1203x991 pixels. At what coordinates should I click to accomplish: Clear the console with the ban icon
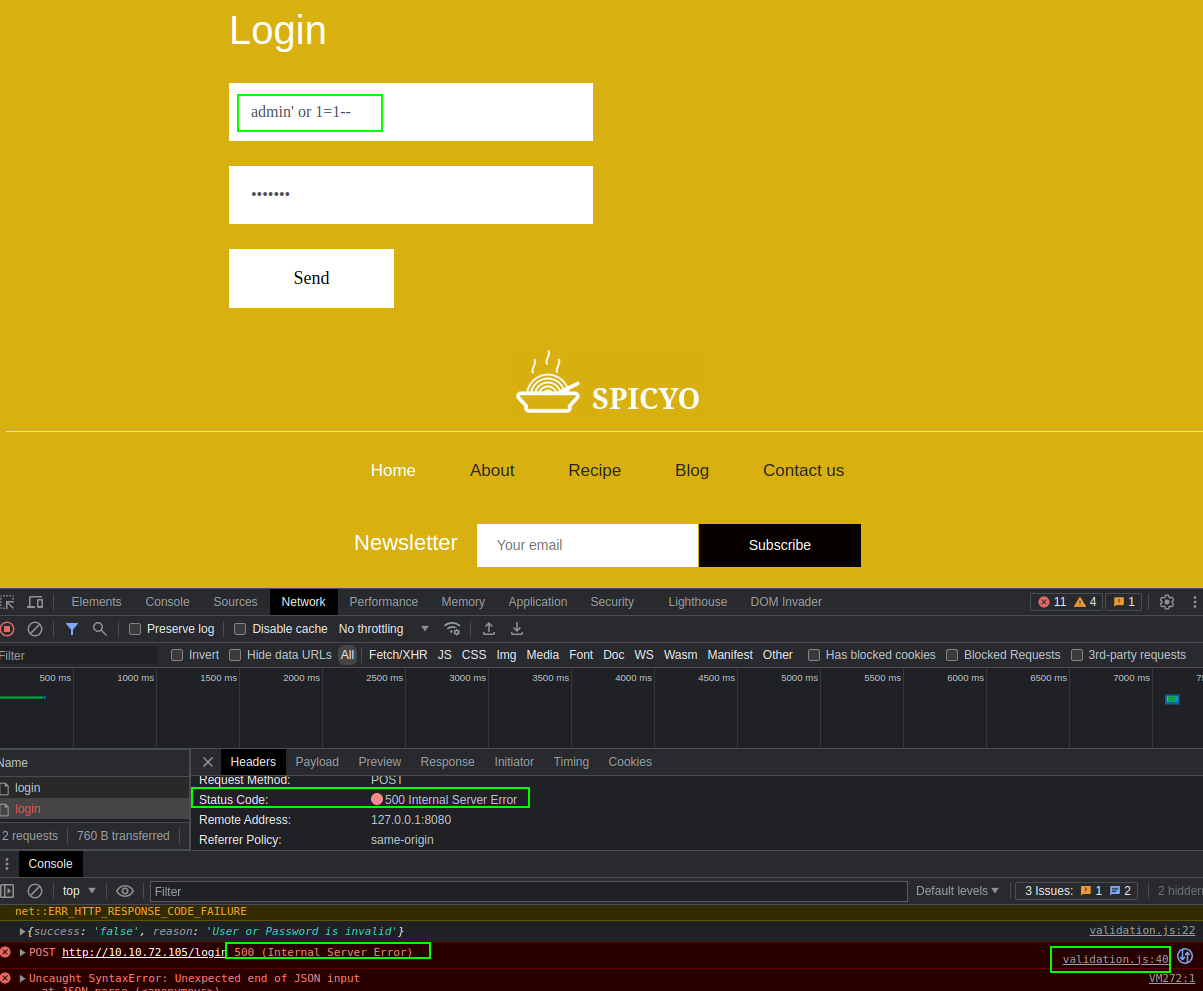coord(35,891)
